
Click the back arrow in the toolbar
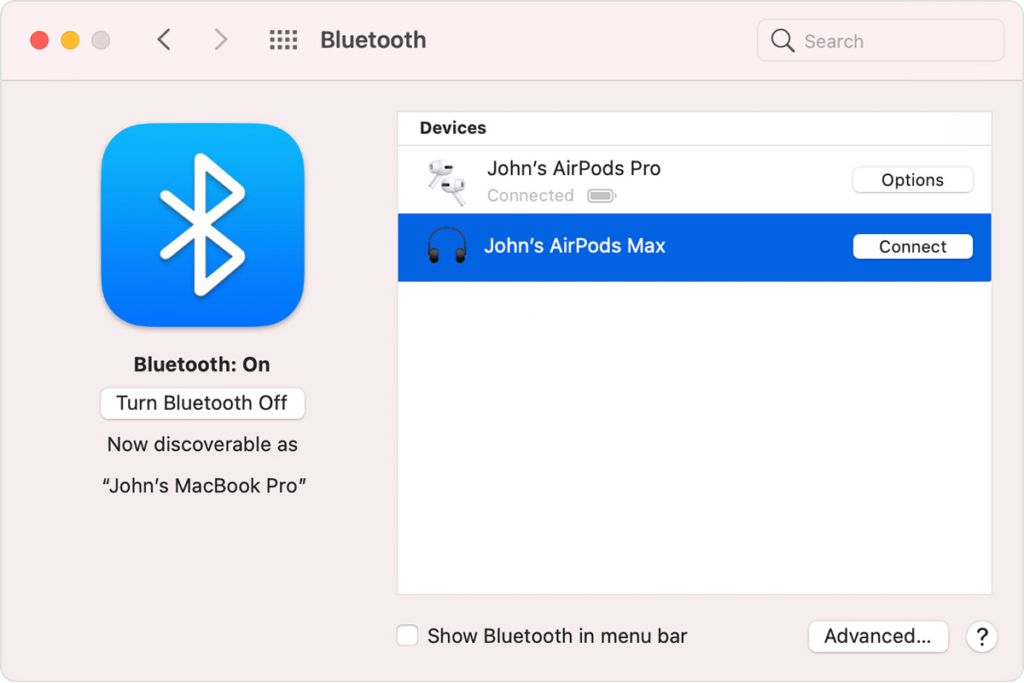coord(164,40)
